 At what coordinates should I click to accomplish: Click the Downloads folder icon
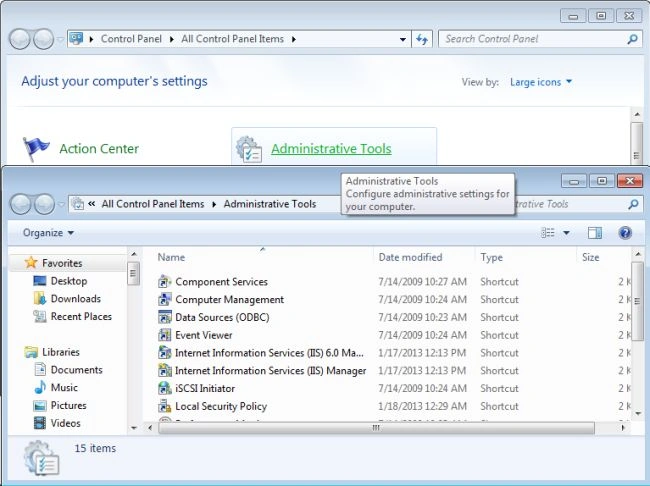tap(40, 299)
